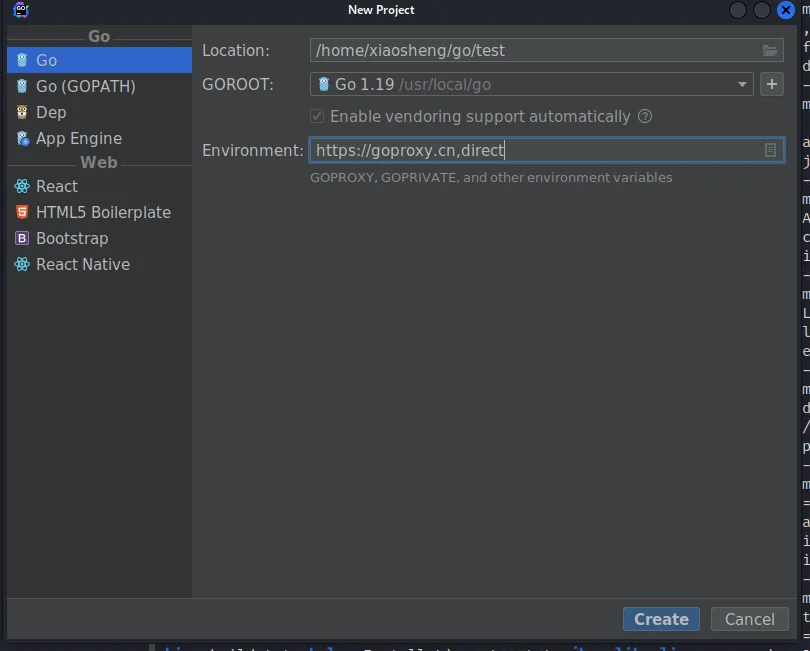Browse for project location folder
Screen dimensions: 810x651
pyautogui.click(x=770, y=51)
